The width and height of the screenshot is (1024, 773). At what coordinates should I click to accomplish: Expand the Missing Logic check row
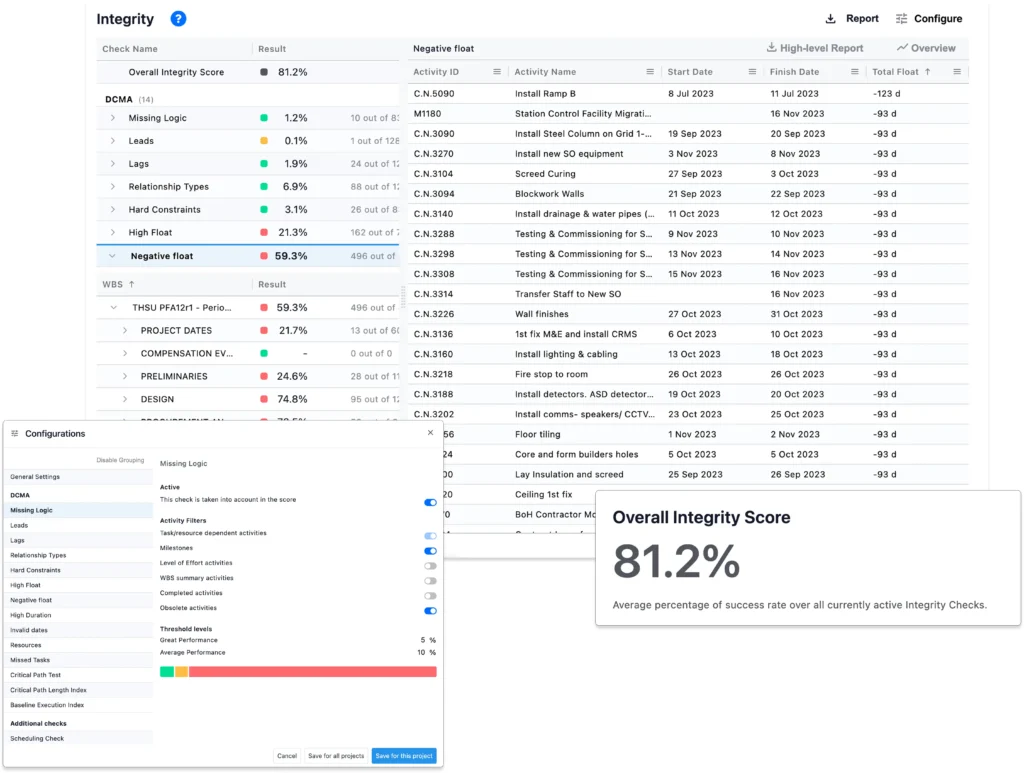tap(113, 118)
